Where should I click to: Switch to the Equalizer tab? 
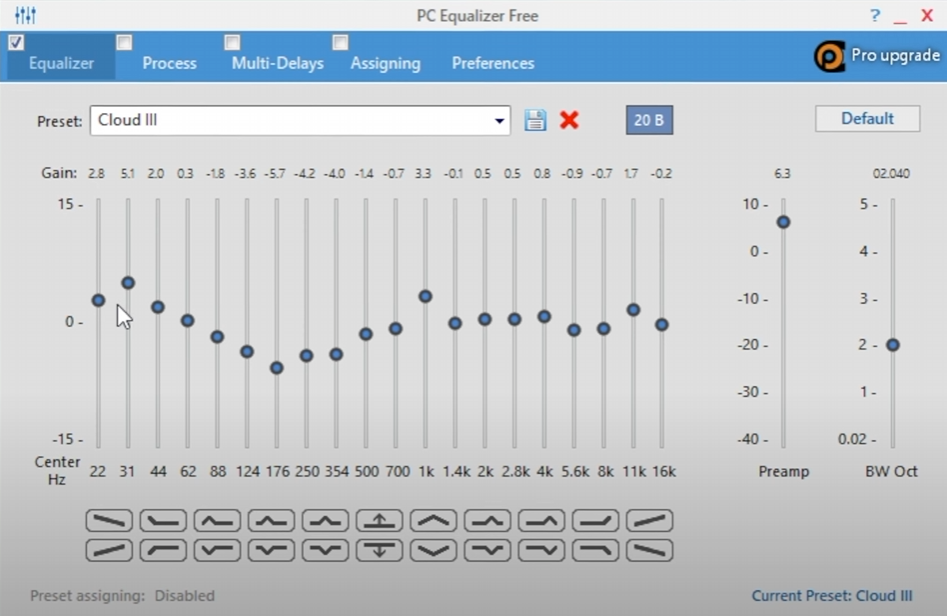pos(61,63)
